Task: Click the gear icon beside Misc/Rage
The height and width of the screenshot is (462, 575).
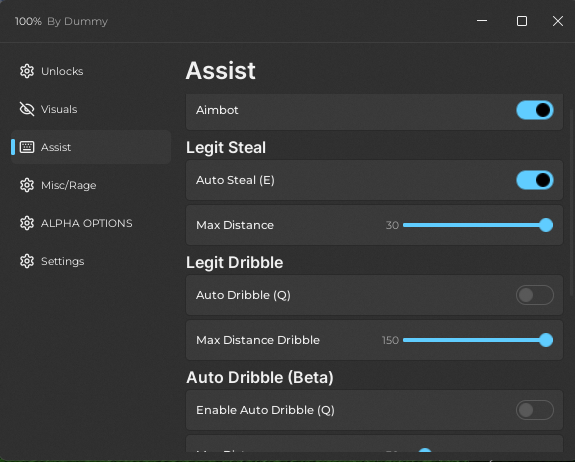Action: click(x=27, y=185)
